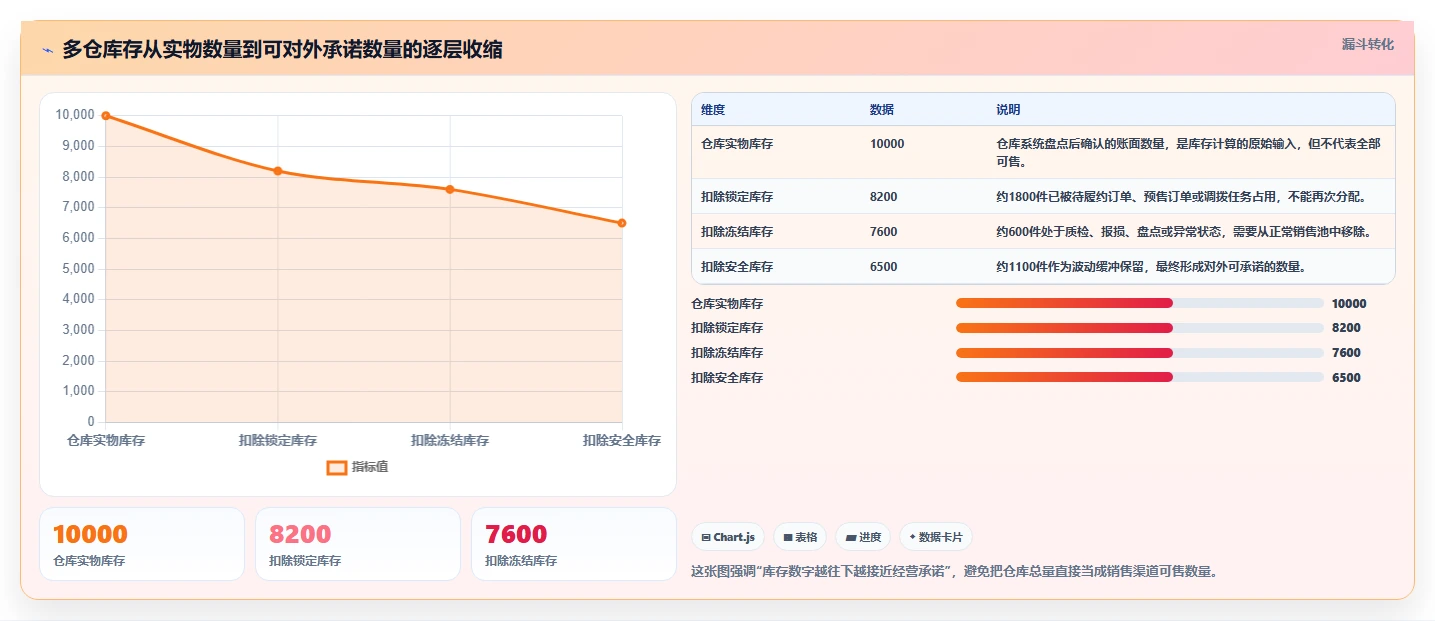This screenshot has height=621, width=1435.
Task: Click the description starting 约600件处于质检
Action: pyautogui.click(x=1183, y=232)
